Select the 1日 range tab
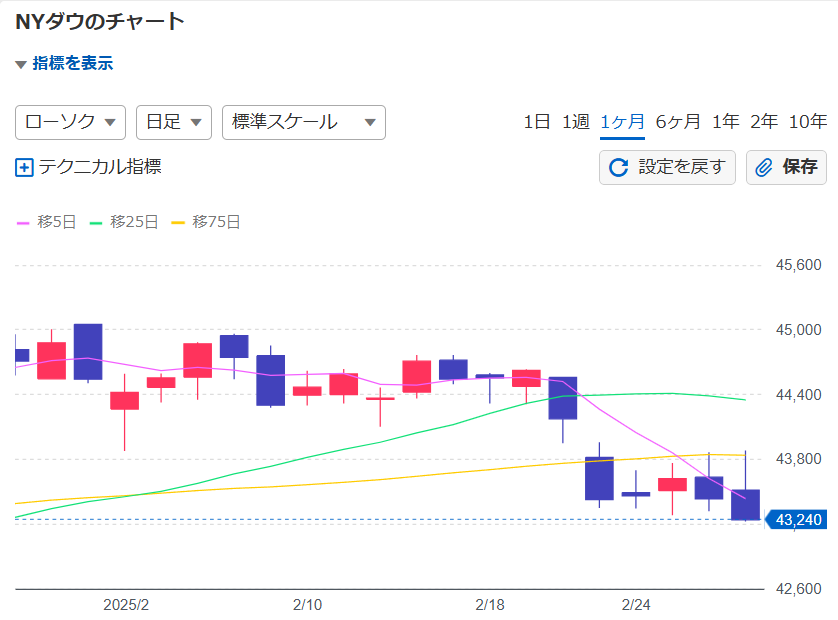 (x=537, y=122)
